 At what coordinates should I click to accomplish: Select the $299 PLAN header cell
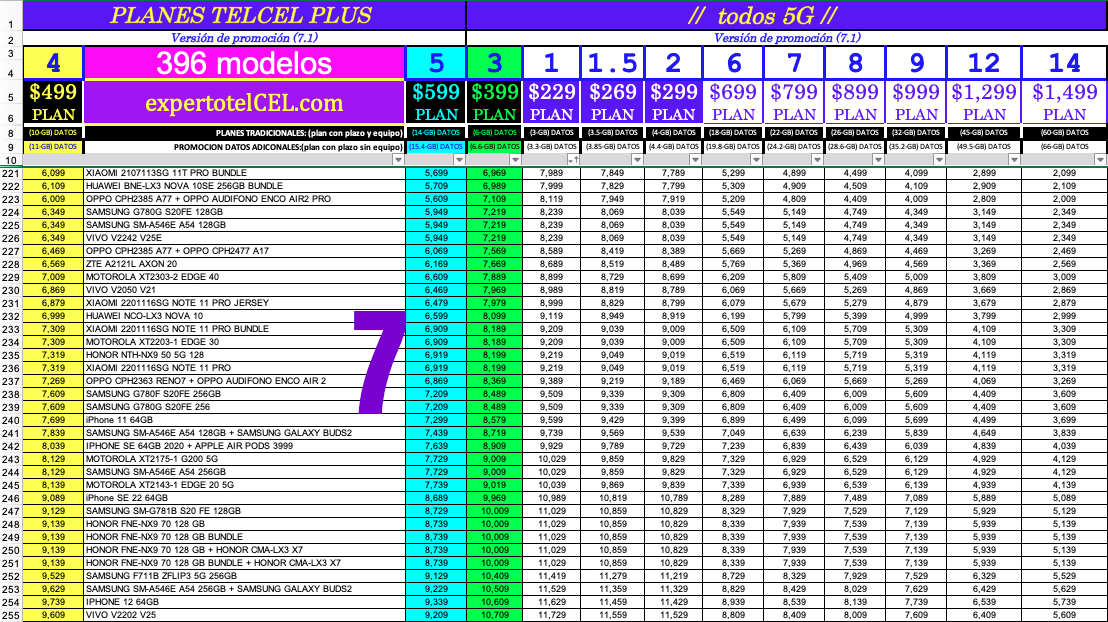(x=673, y=102)
